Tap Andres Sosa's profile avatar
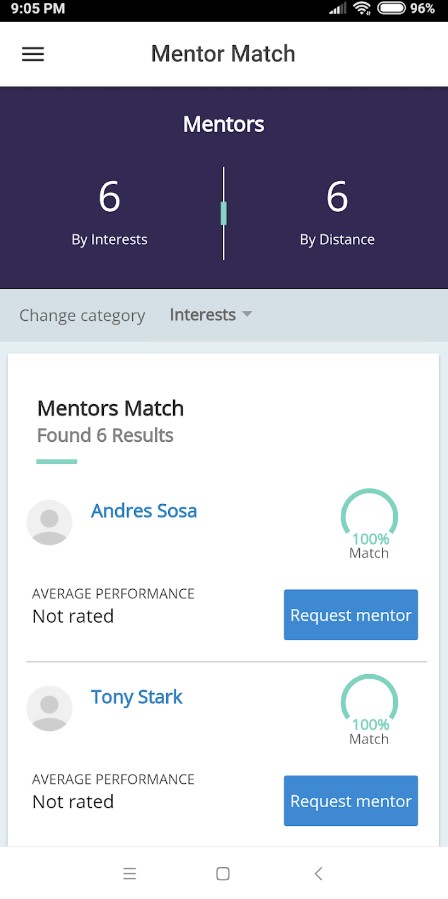The width and height of the screenshot is (448, 899). (49, 522)
